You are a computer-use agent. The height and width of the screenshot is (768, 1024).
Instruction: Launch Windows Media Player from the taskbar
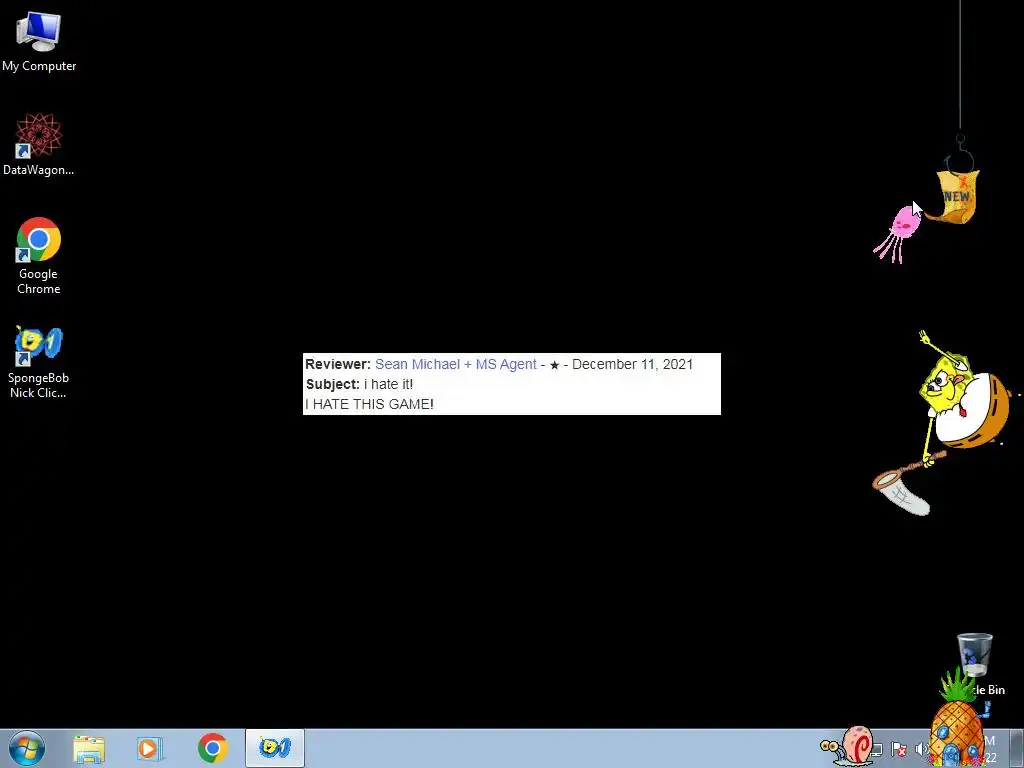coord(150,748)
